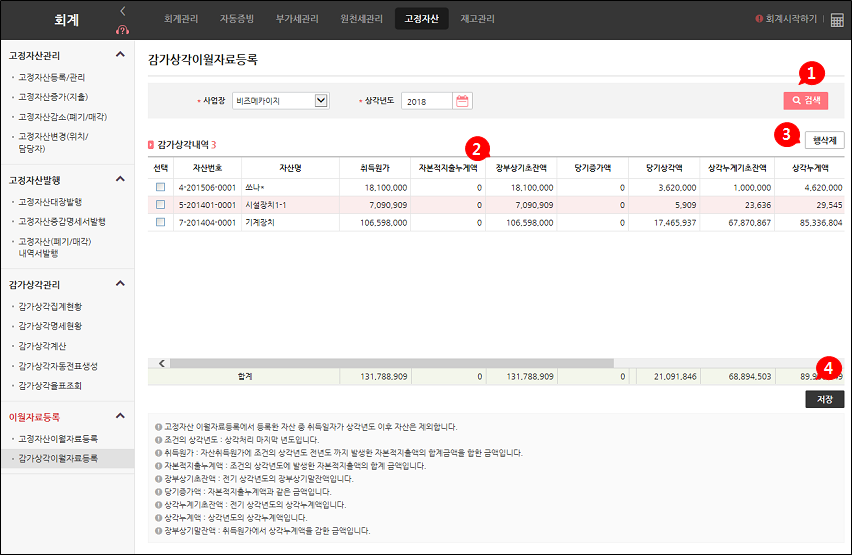
Task: Click the calculator icon in top bar
Action: pyautogui.click(x=837, y=19)
